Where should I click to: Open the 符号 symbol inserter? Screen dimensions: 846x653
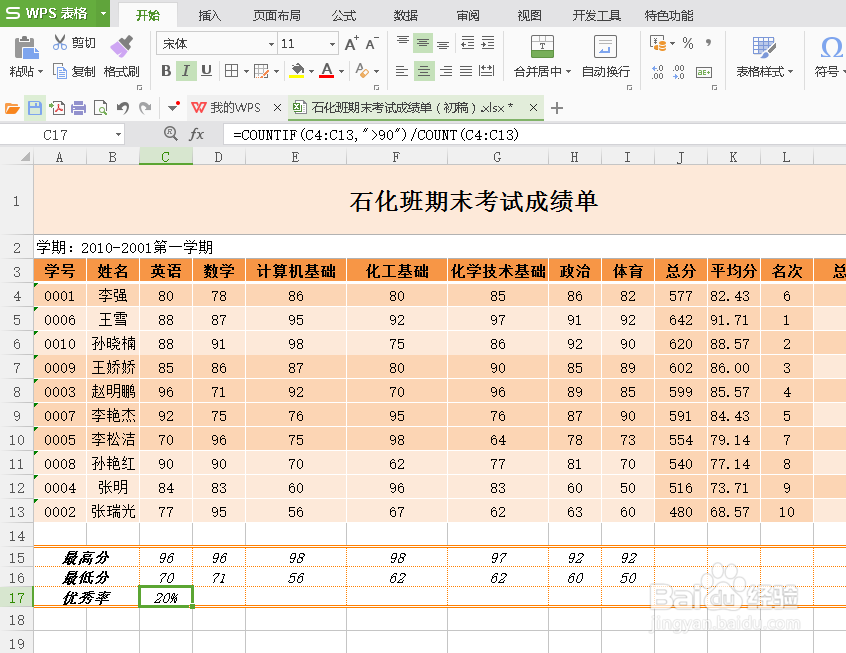click(x=831, y=60)
